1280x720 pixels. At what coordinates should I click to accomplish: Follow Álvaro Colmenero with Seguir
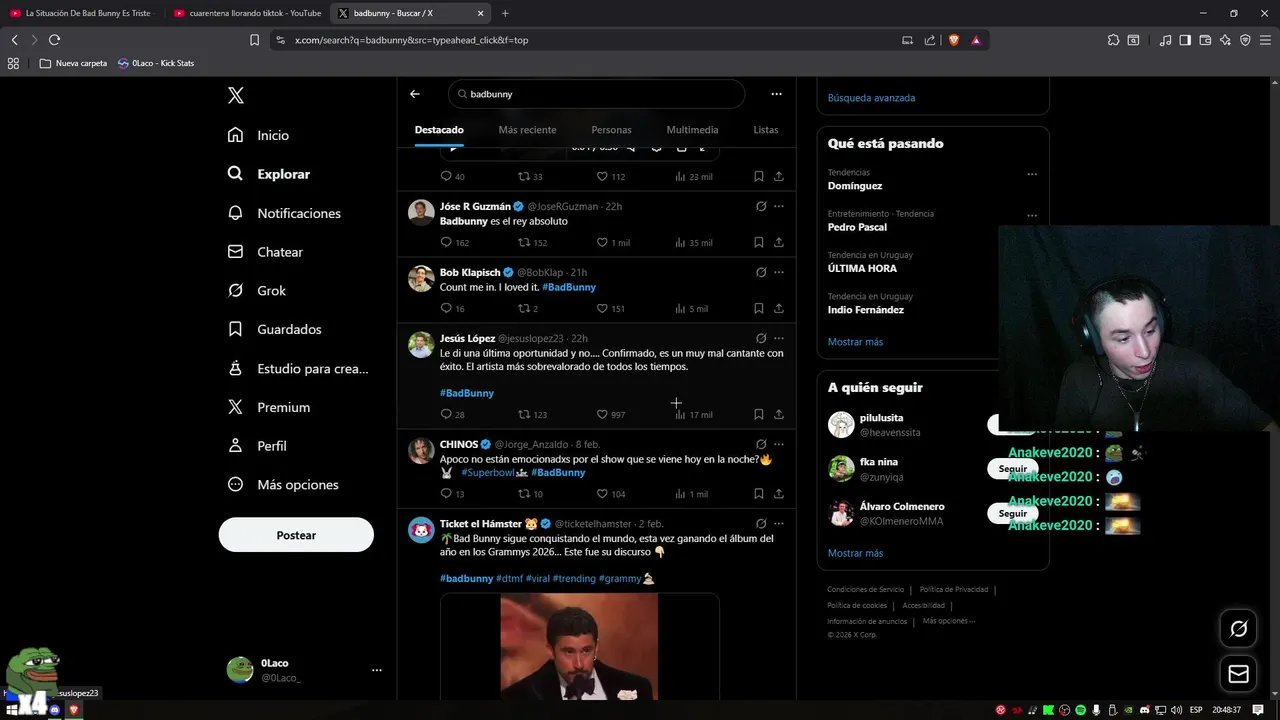point(1012,513)
